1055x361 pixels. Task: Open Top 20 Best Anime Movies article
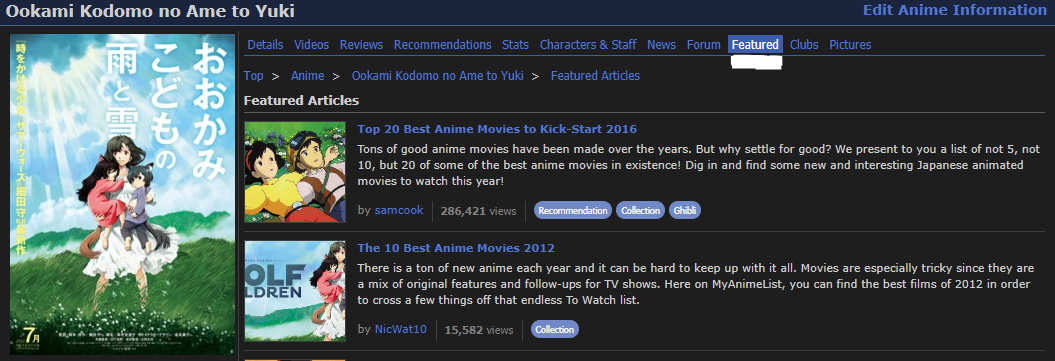[x=497, y=129]
